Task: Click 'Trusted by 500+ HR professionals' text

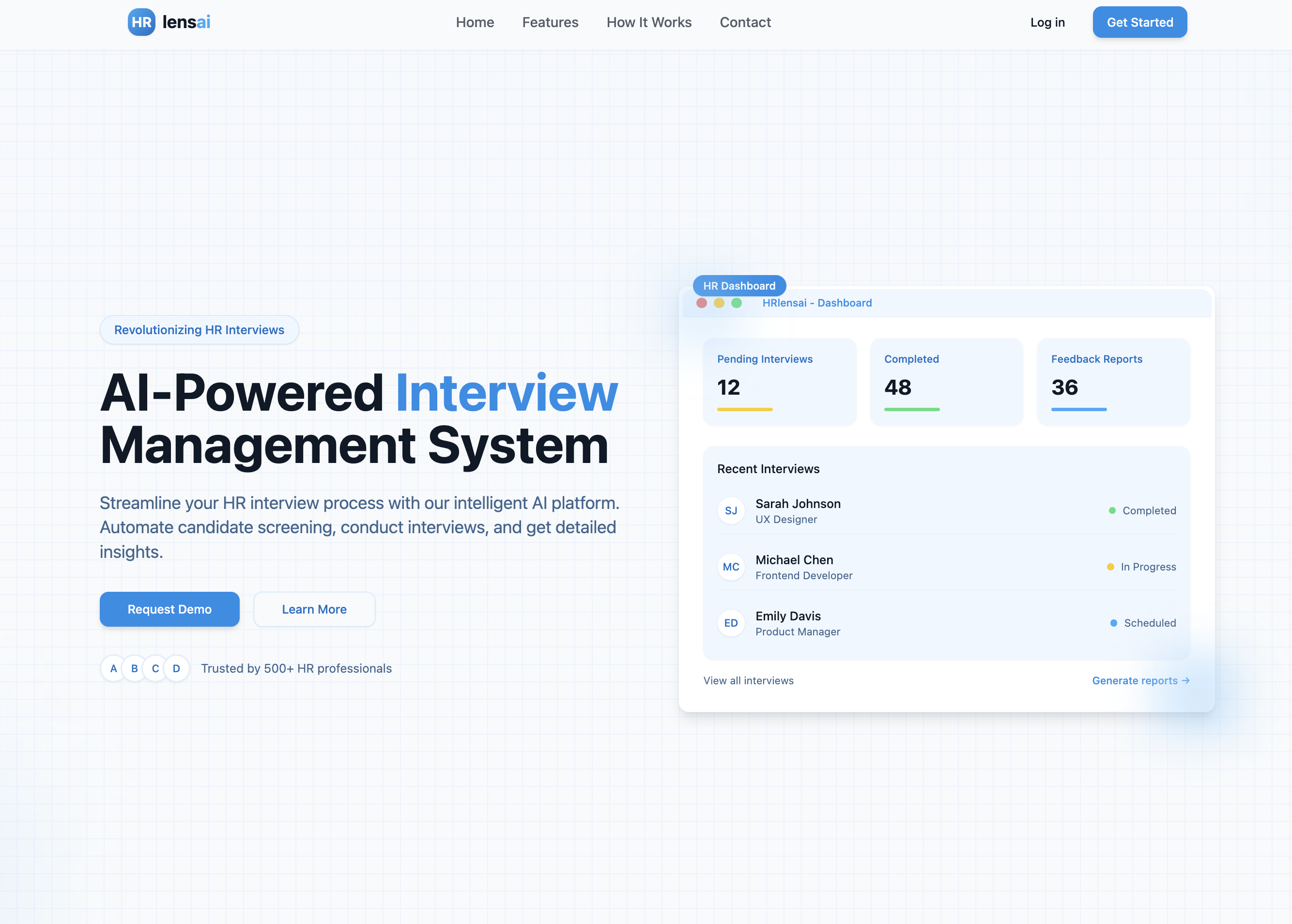Action: coord(296,668)
